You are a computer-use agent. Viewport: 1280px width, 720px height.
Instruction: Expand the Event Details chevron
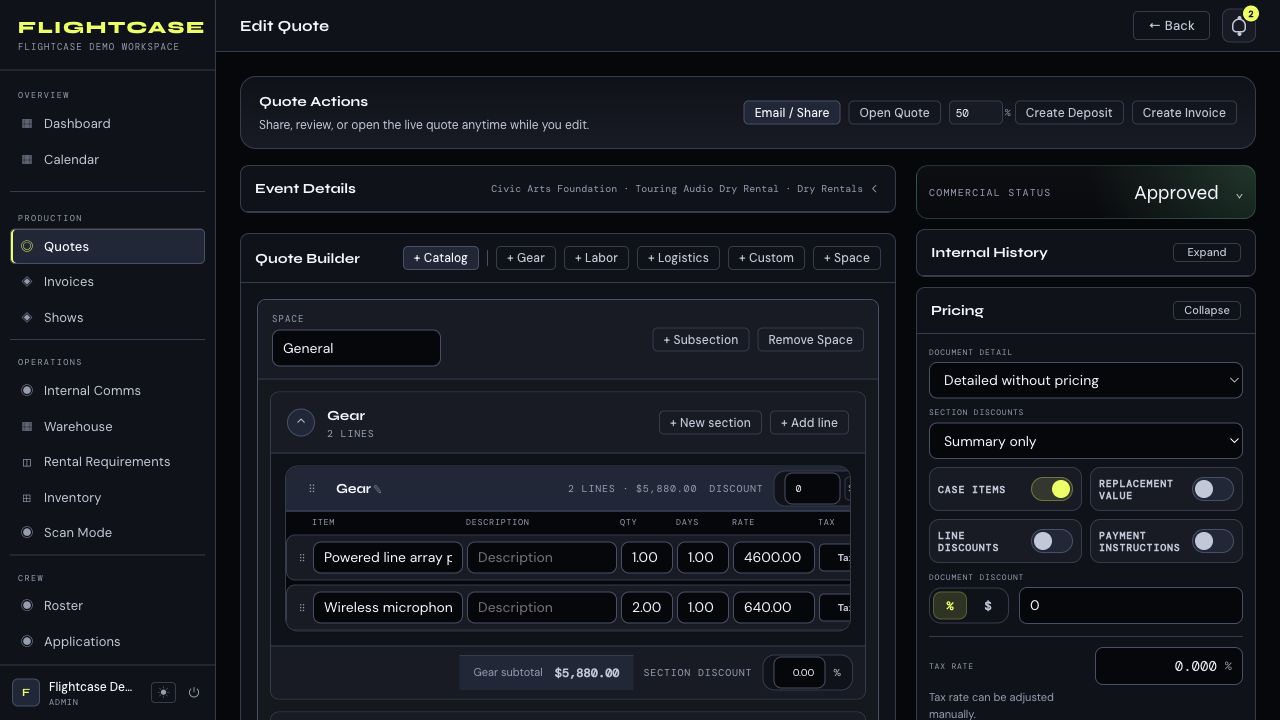click(874, 189)
